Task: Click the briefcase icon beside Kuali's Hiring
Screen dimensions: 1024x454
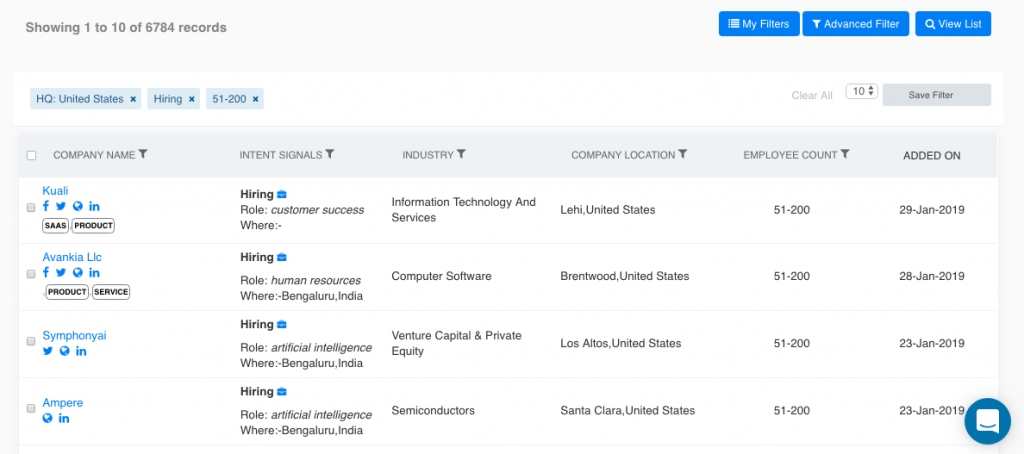Action: pyautogui.click(x=282, y=194)
